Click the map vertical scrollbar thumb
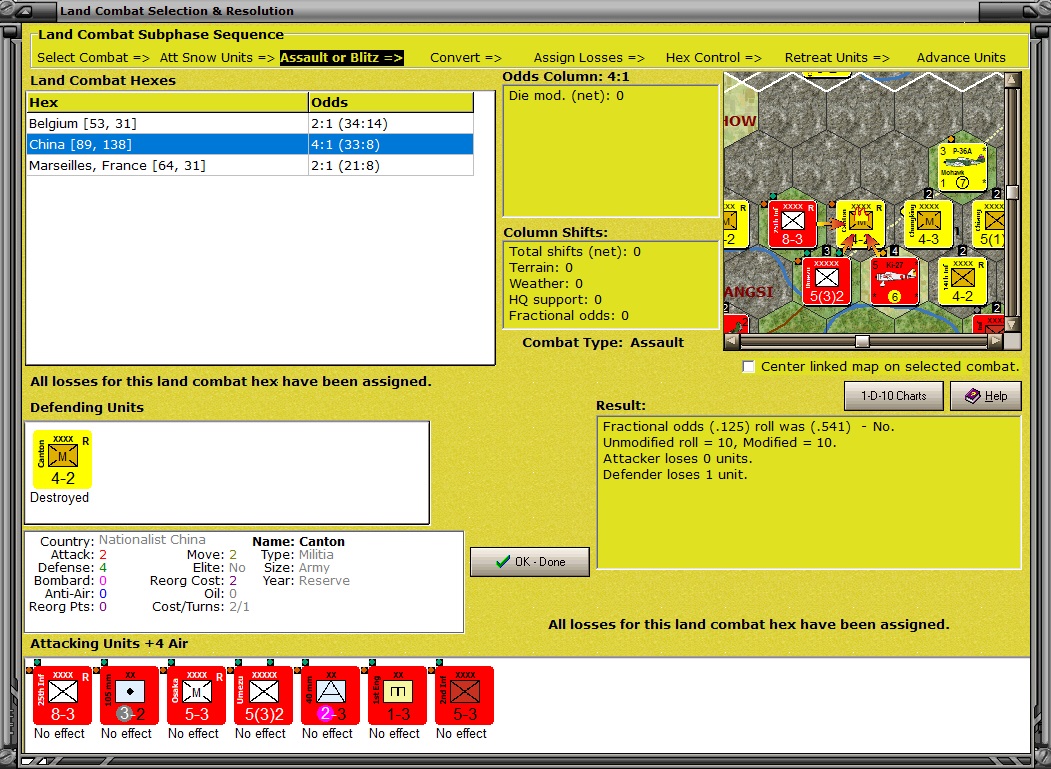Viewport: 1051px width, 769px height. [1013, 192]
